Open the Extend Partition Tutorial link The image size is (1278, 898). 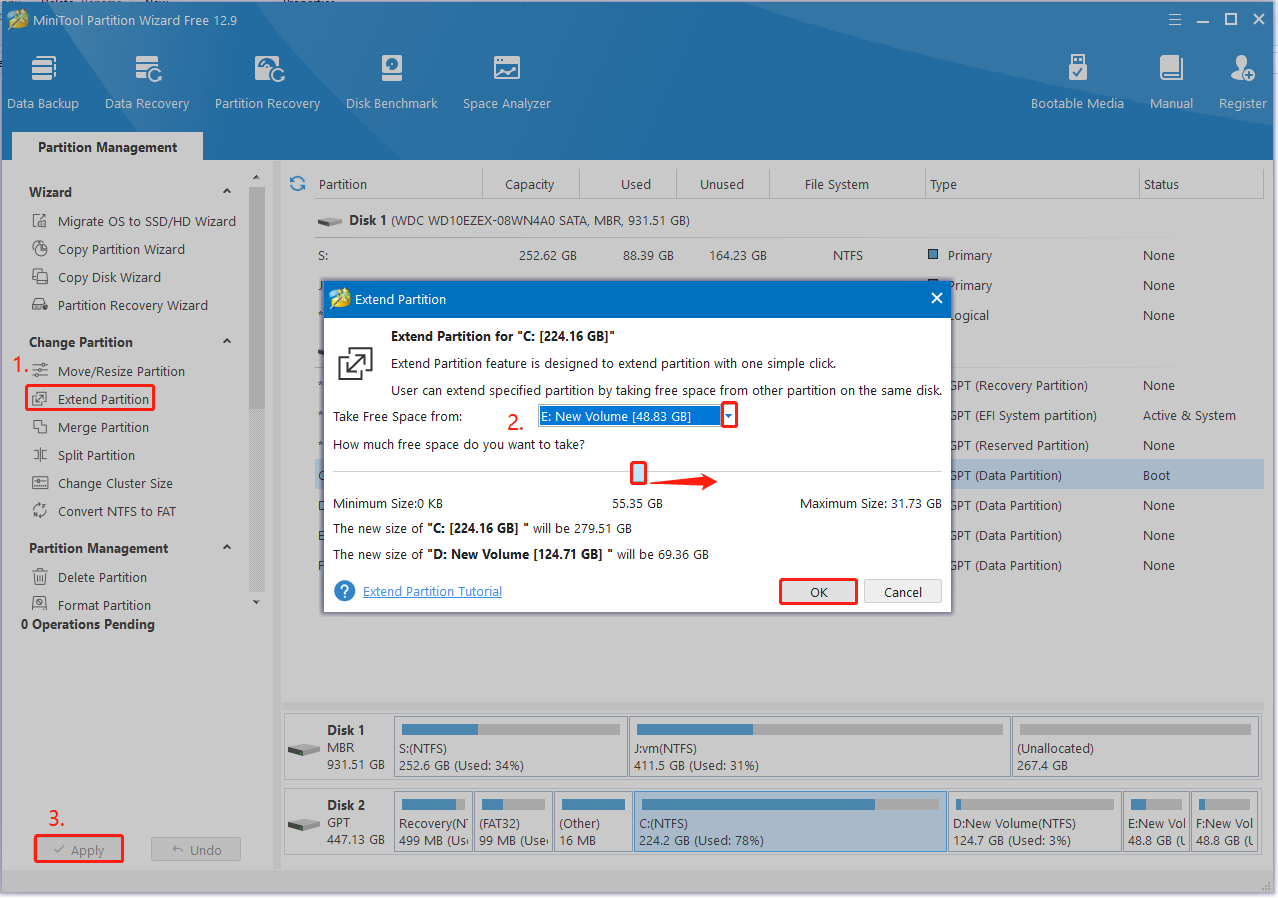coord(432,592)
